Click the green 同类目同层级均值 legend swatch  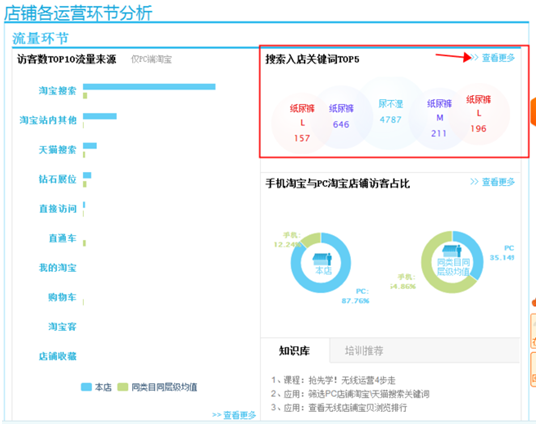point(123,387)
